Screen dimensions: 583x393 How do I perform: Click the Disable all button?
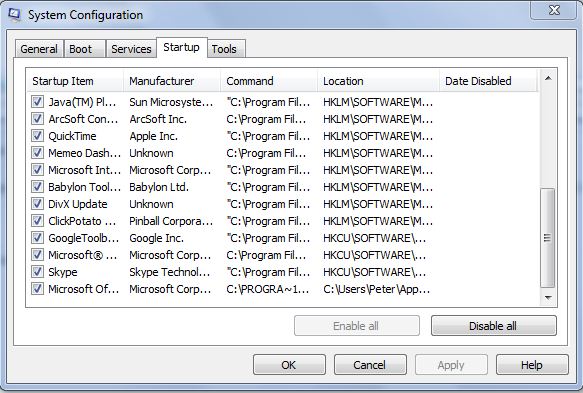(494, 326)
